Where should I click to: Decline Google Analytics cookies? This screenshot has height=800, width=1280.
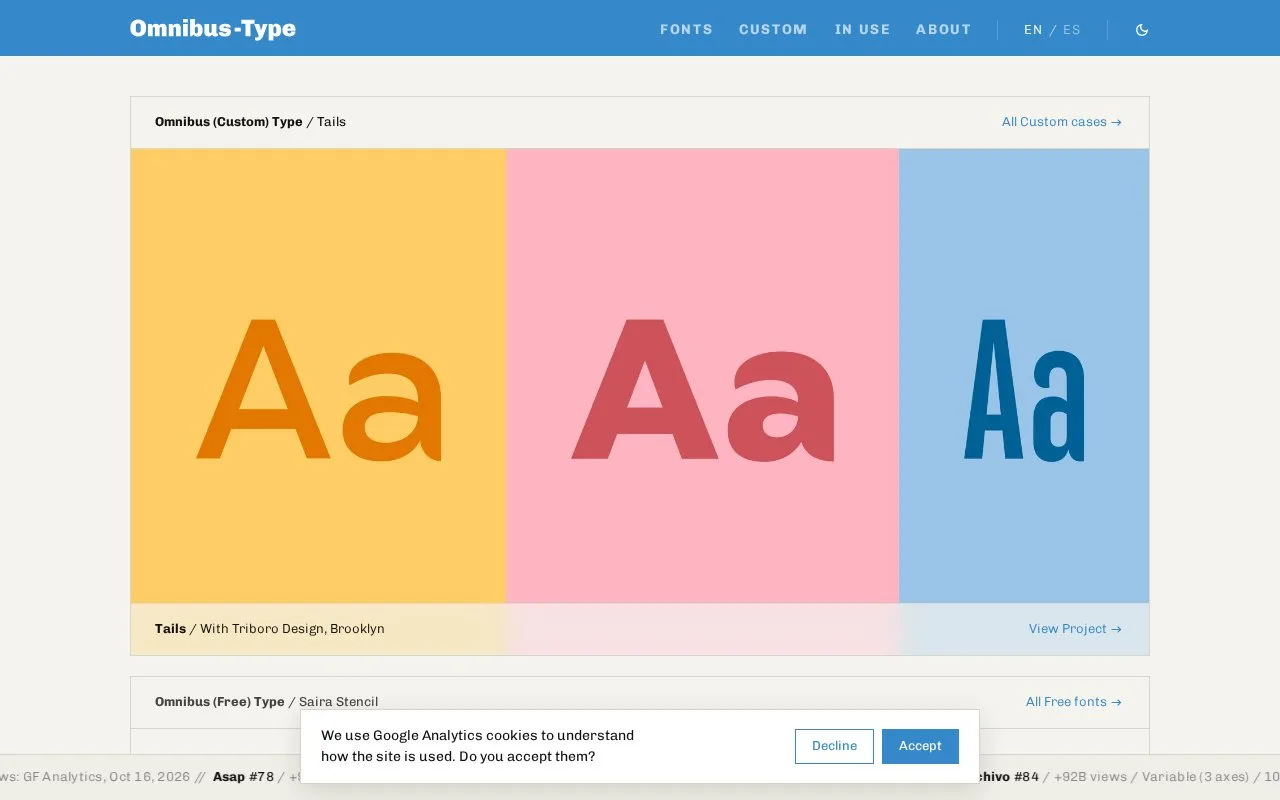[x=834, y=746]
